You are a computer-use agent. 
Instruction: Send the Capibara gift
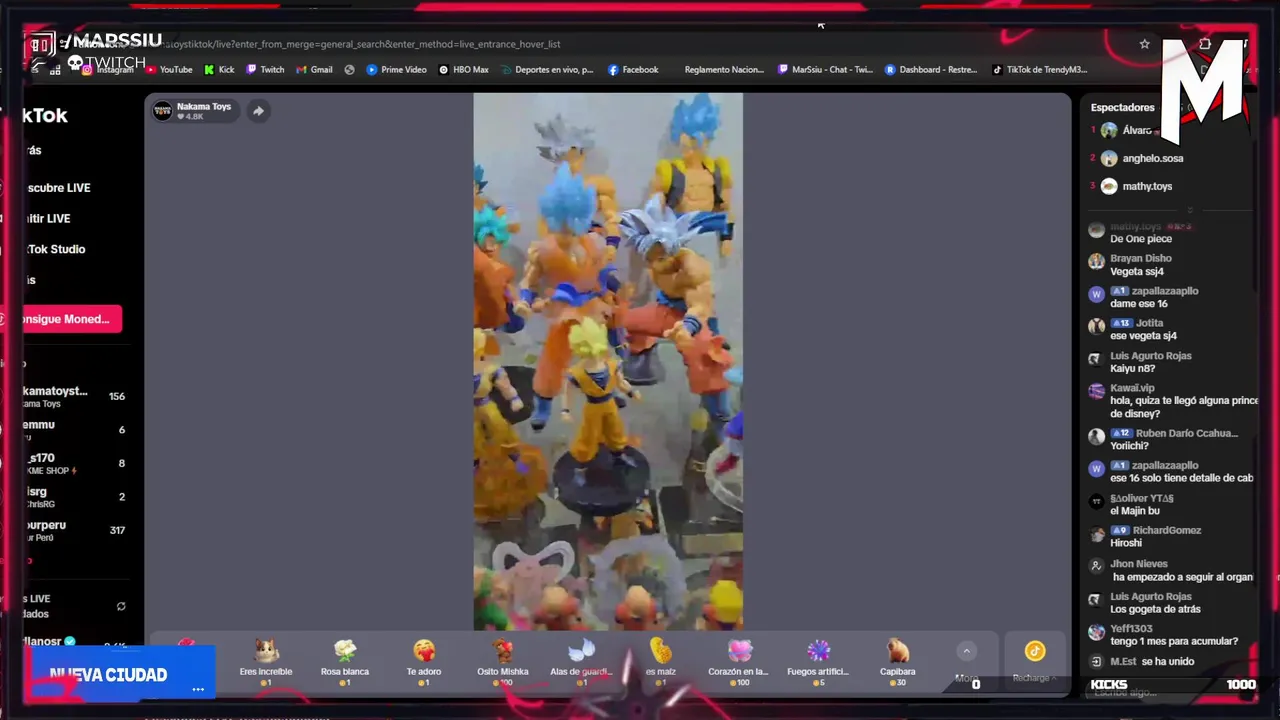tap(897, 660)
